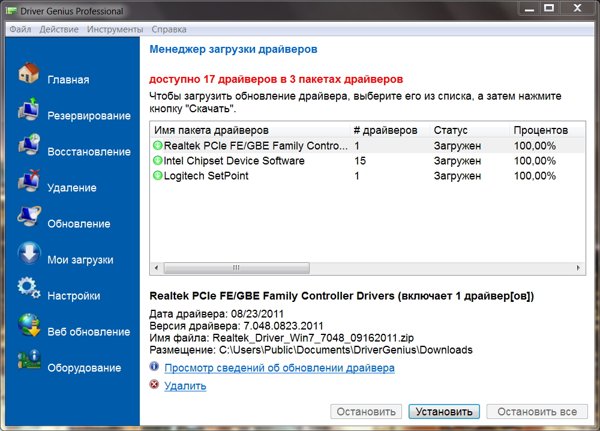This screenshot has width=600, height=431.
Task: Open the Резервирование backup icon
Action: point(29,109)
